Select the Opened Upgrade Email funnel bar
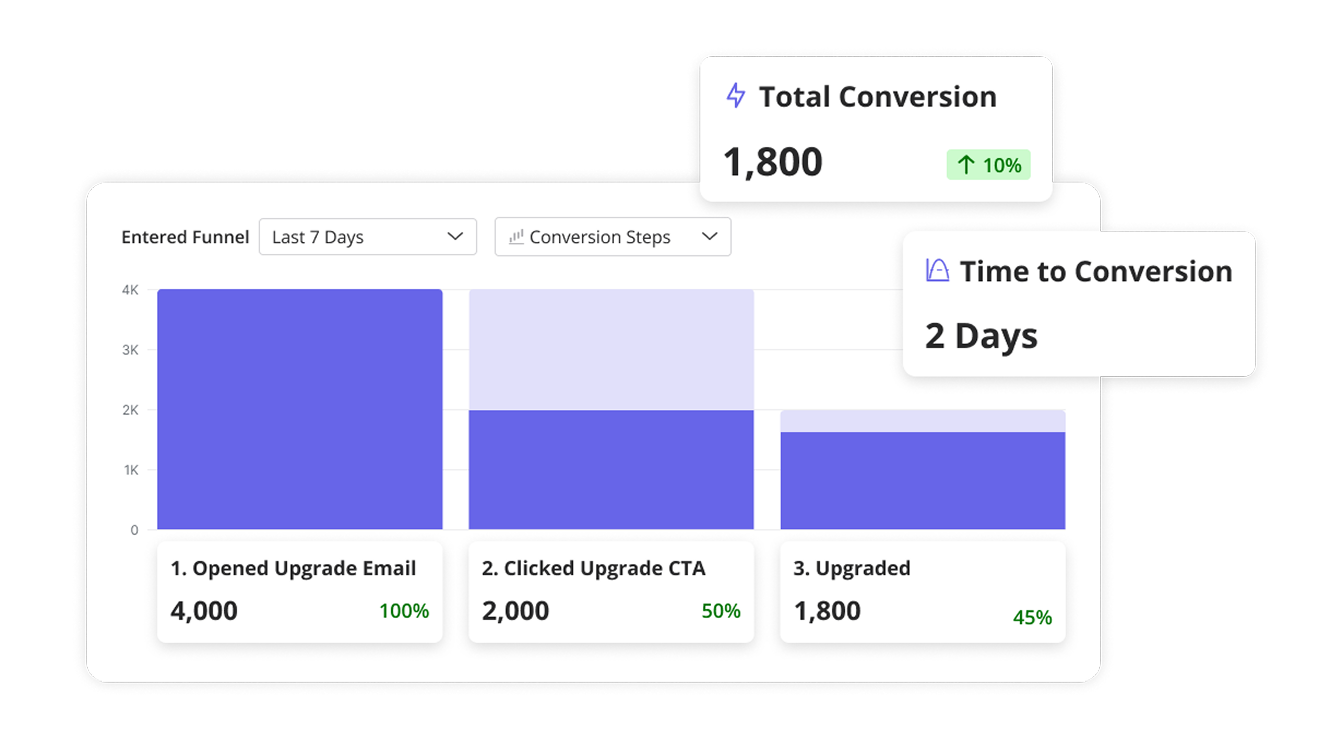The height and width of the screenshot is (743, 1341). tap(299, 410)
